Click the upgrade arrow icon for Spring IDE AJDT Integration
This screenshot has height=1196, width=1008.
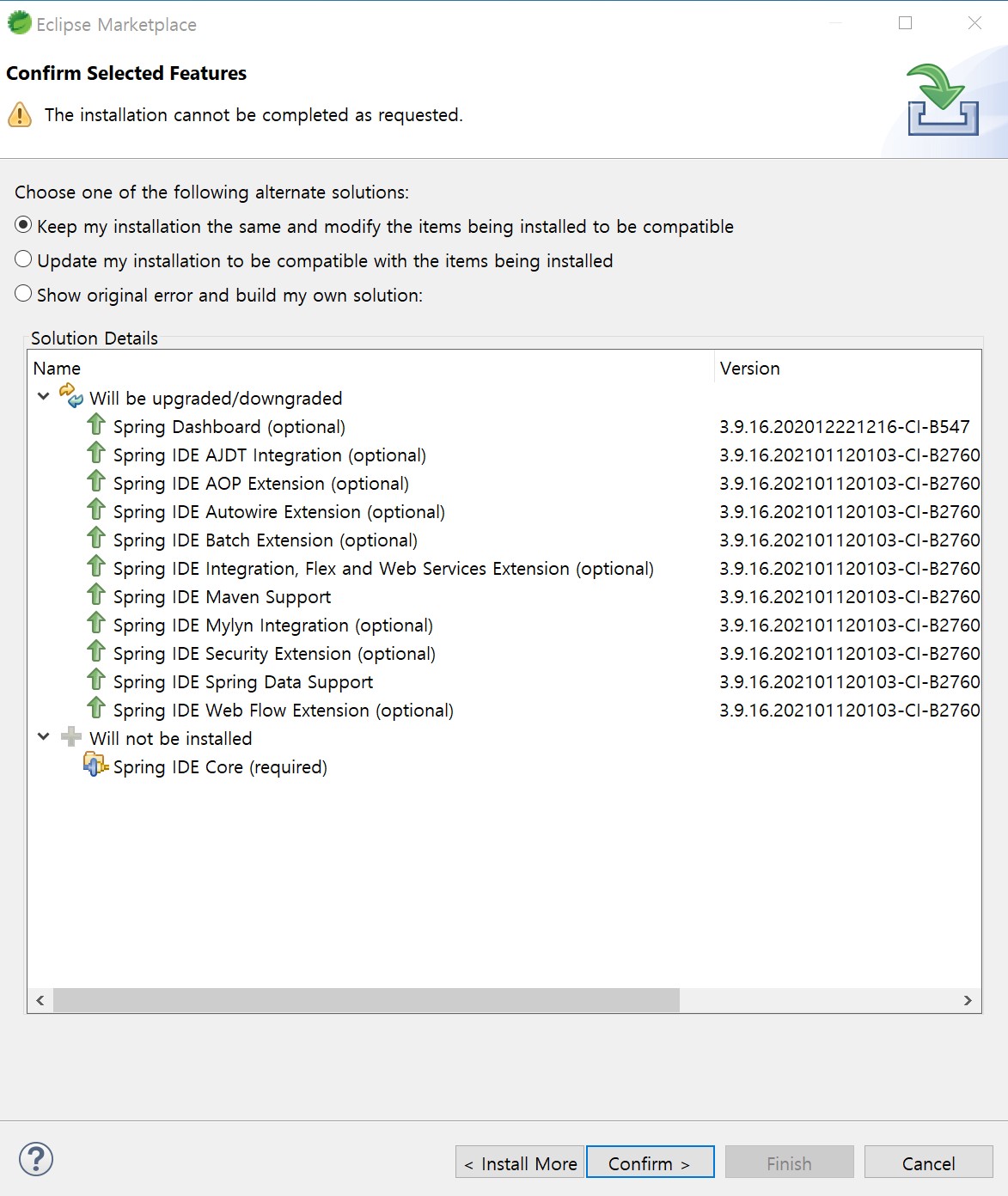pyautogui.click(x=96, y=453)
